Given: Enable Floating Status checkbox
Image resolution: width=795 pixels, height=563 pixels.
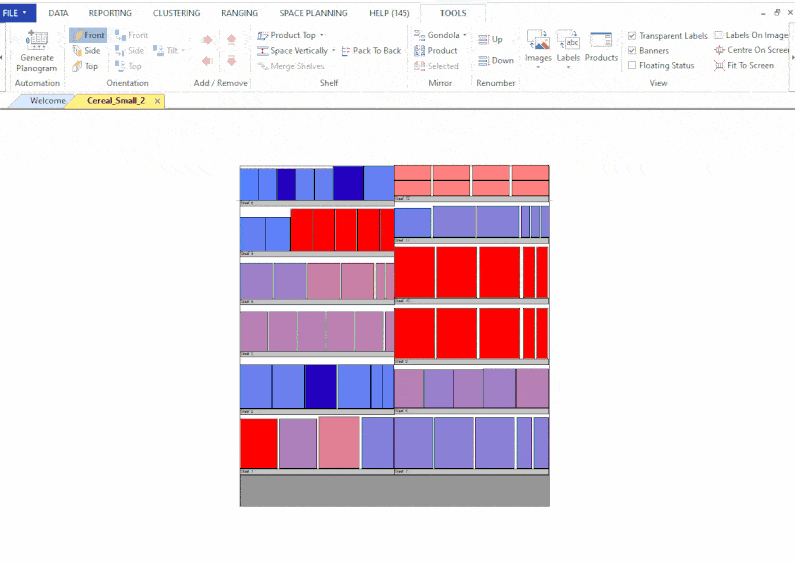Looking at the screenshot, I should (x=632, y=65).
